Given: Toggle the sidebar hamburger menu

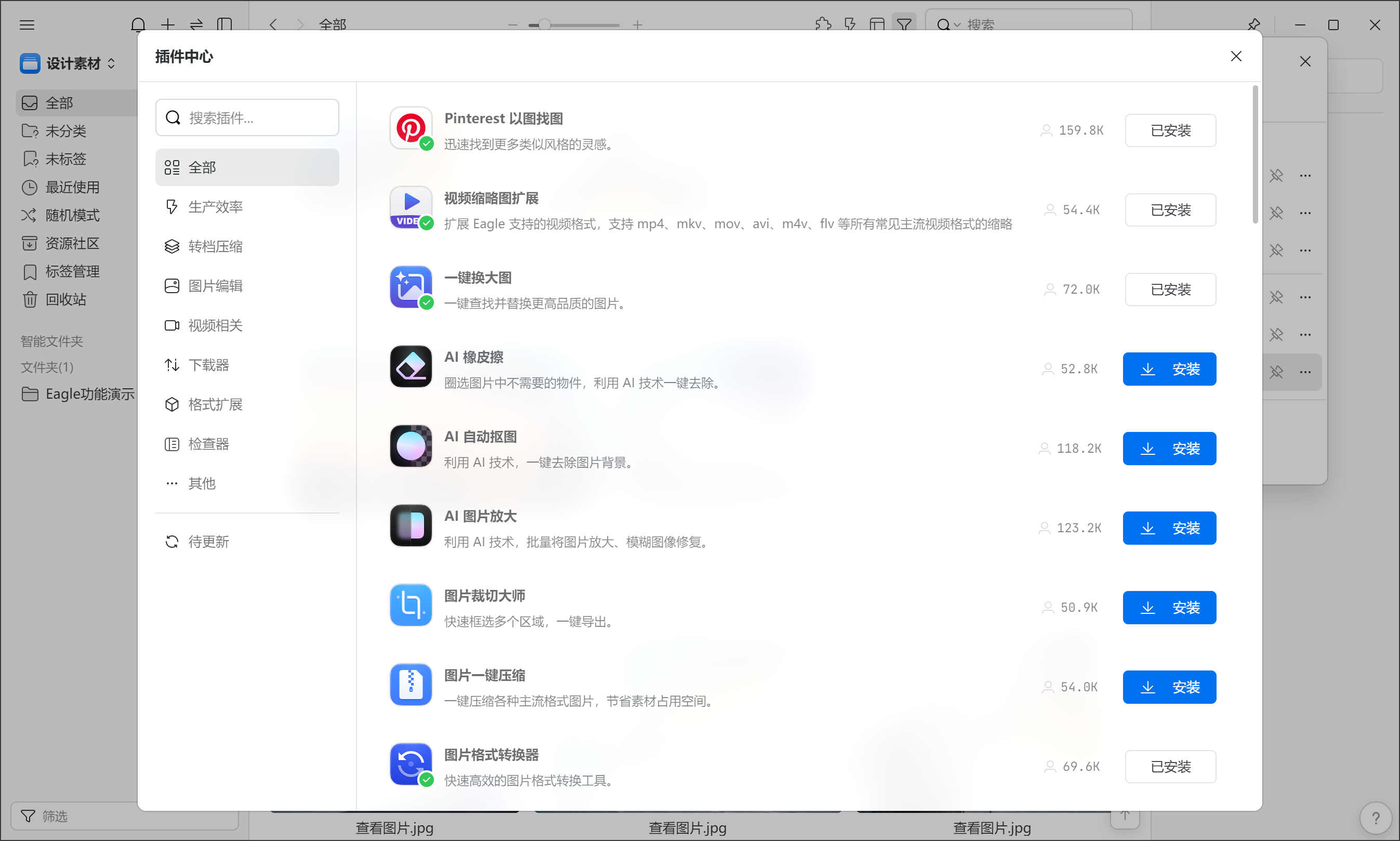Looking at the screenshot, I should [27, 25].
